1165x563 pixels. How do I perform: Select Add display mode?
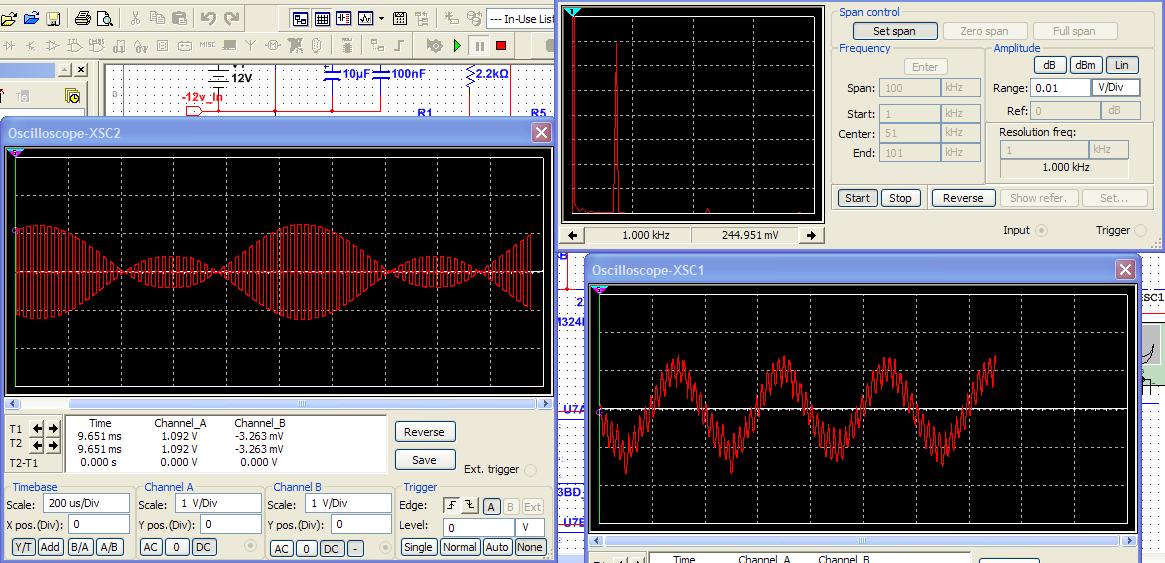[51, 547]
